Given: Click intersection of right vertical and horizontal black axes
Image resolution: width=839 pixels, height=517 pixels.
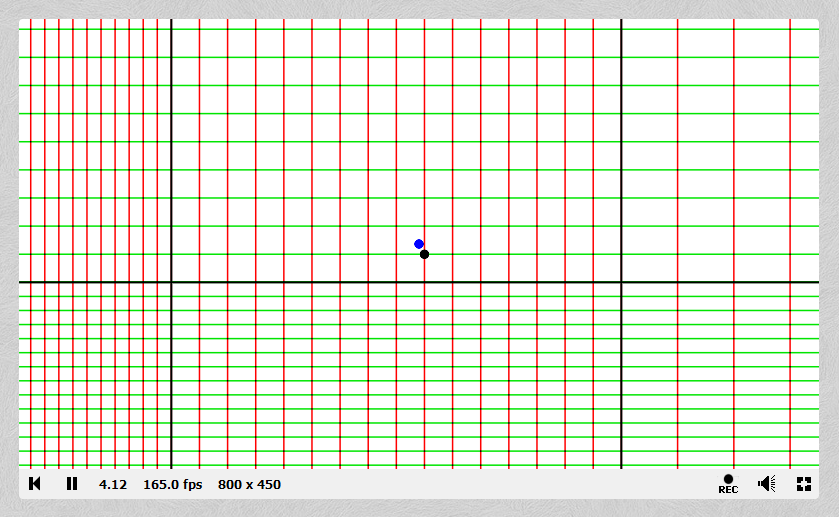Looking at the screenshot, I should coord(622,282).
